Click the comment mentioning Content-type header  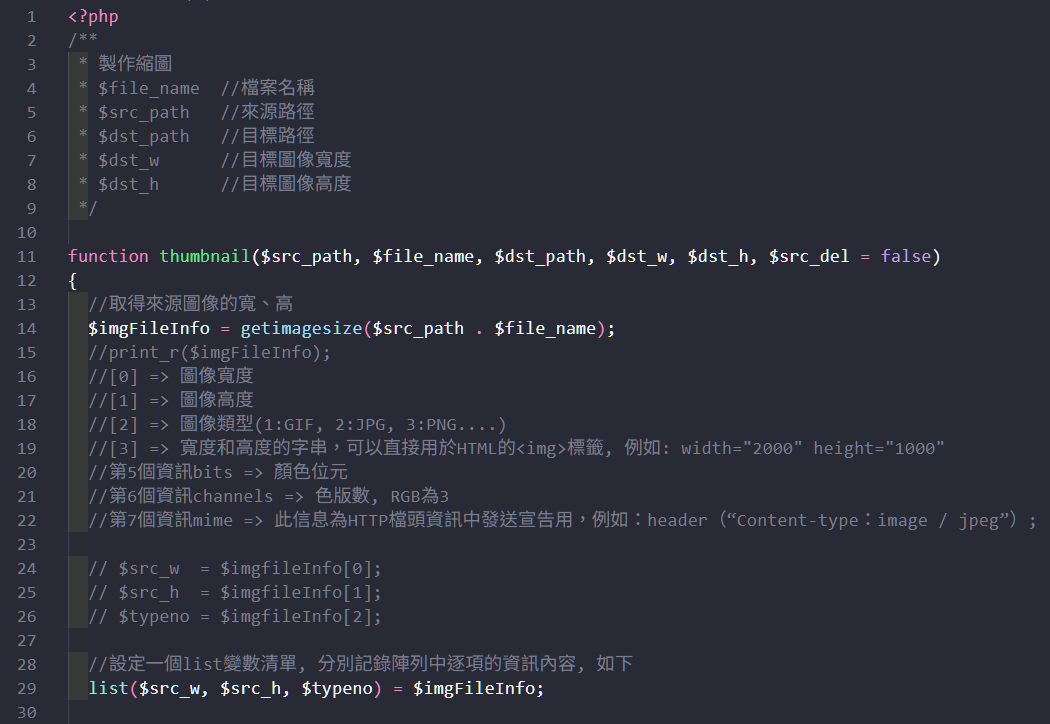tap(560, 520)
